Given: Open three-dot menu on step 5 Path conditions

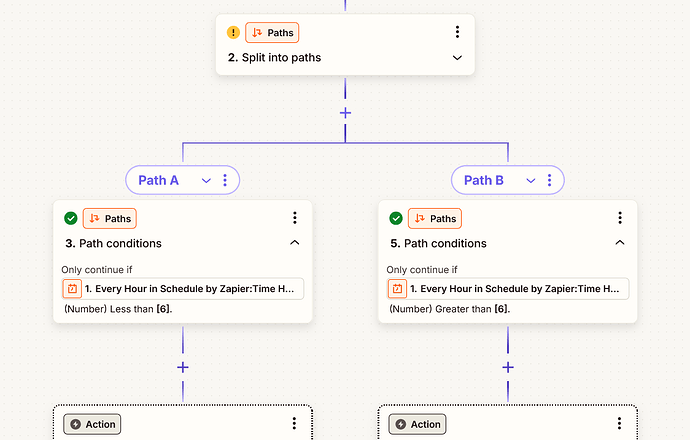Looking at the screenshot, I should (620, 218).
